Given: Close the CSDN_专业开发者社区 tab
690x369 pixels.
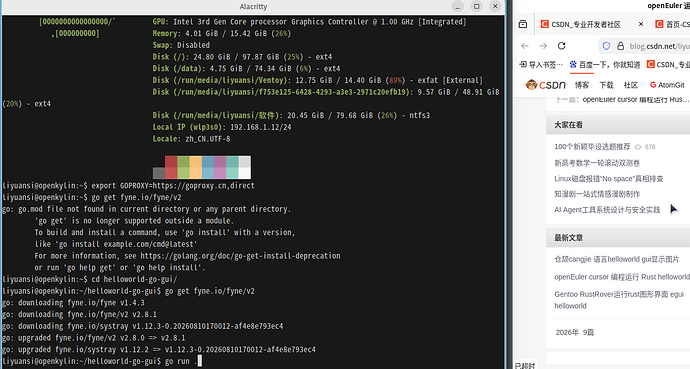Looking at the screenshot, I should (641, 24).
